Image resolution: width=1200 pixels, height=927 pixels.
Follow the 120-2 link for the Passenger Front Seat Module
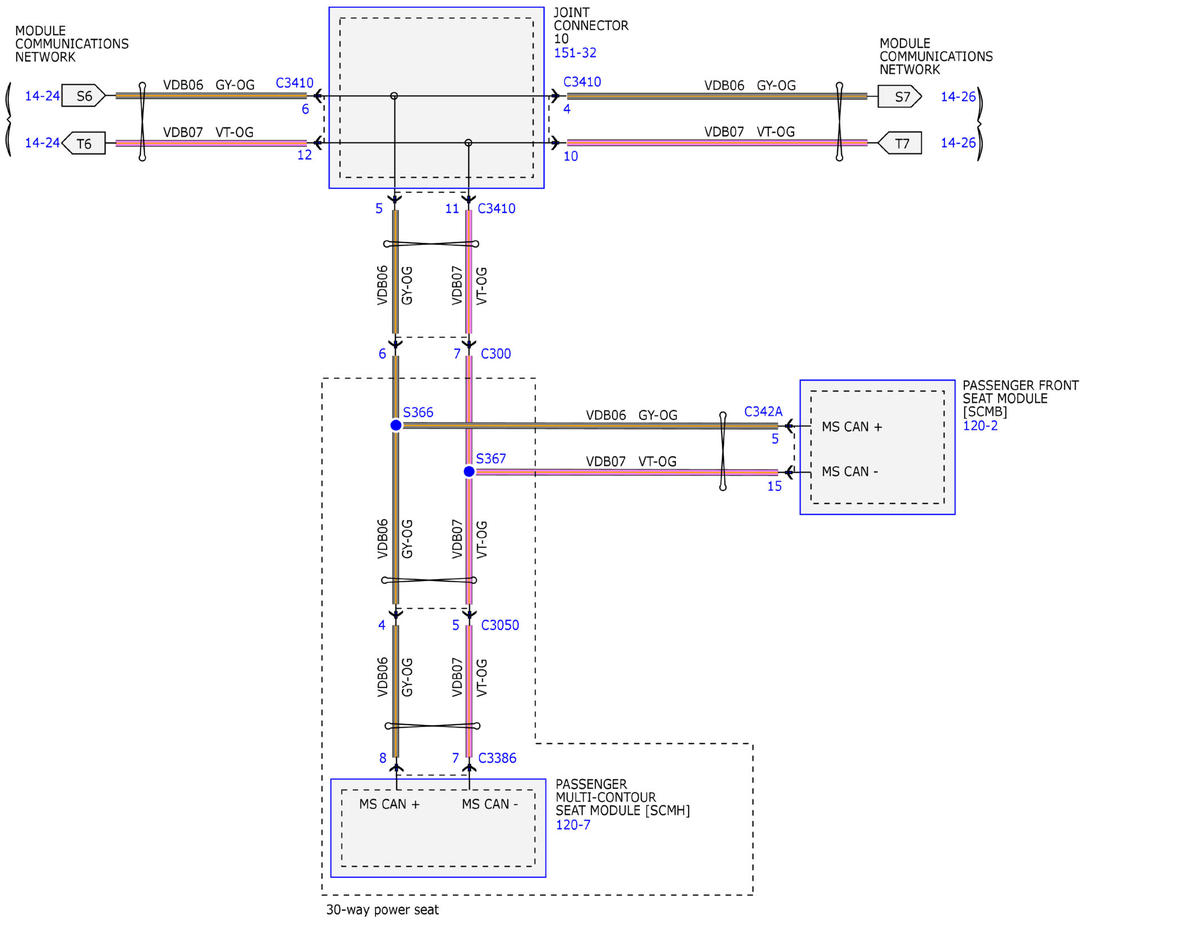pyautogui.click(x=980, y=425)
